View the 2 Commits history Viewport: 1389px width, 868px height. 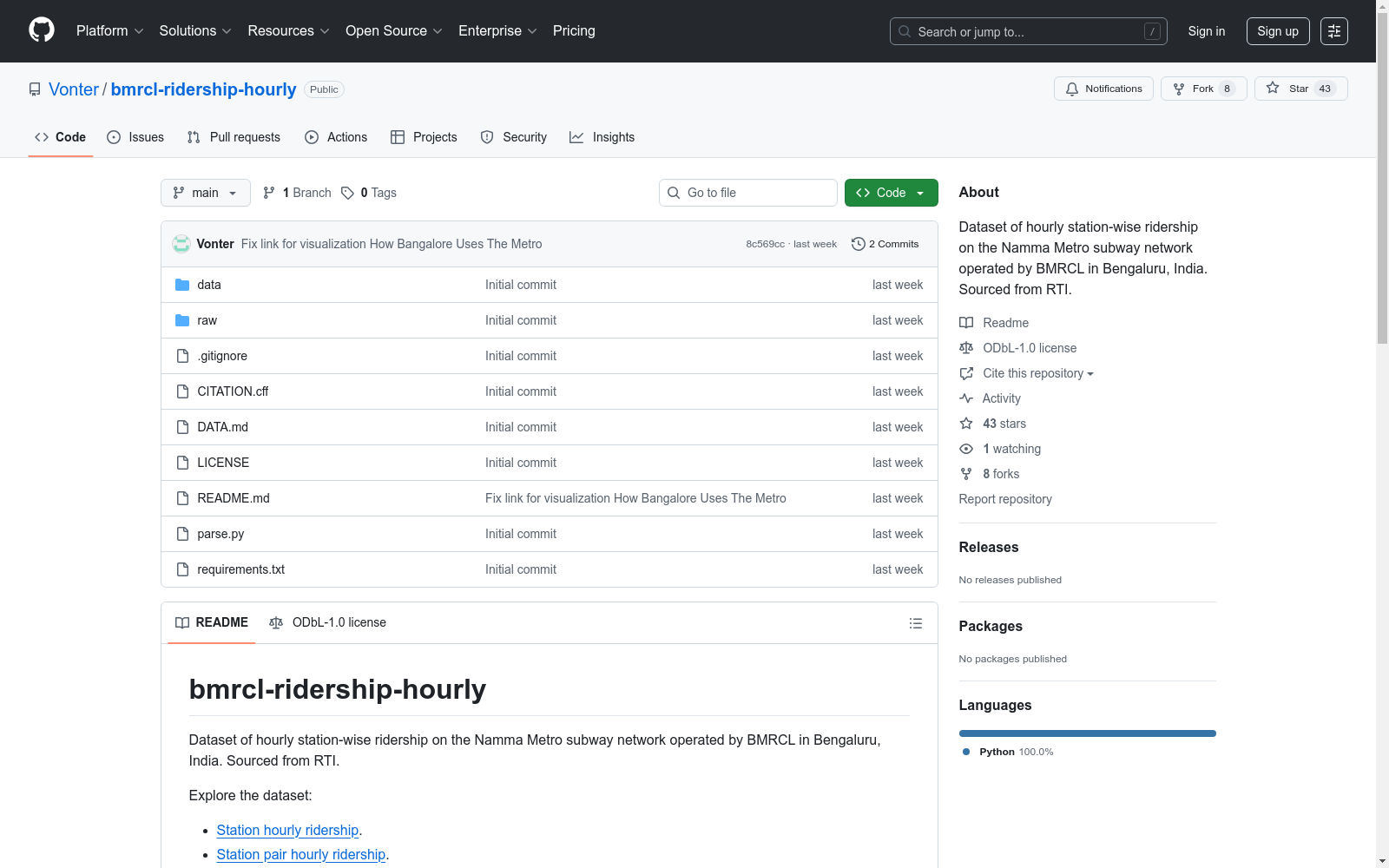[x=885, y=244]
